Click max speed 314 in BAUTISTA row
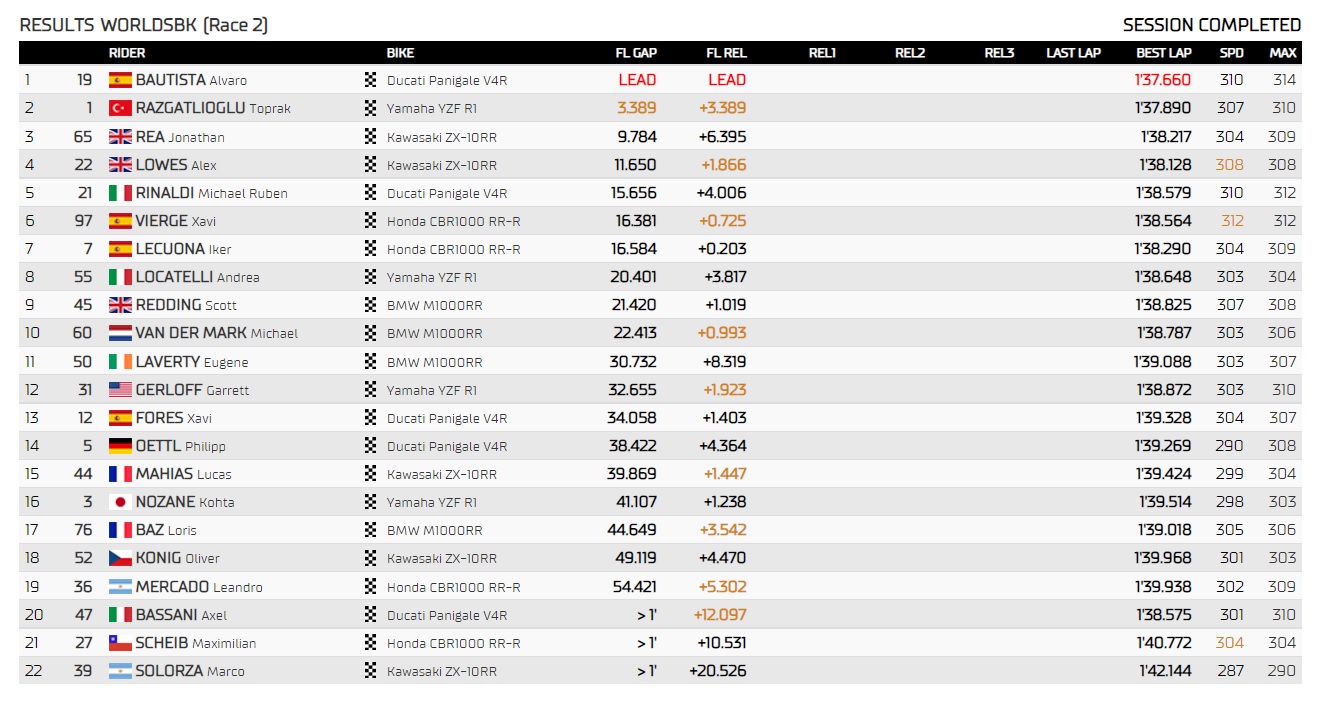This screenshot has height=705, width=1329. (1284, 80)
